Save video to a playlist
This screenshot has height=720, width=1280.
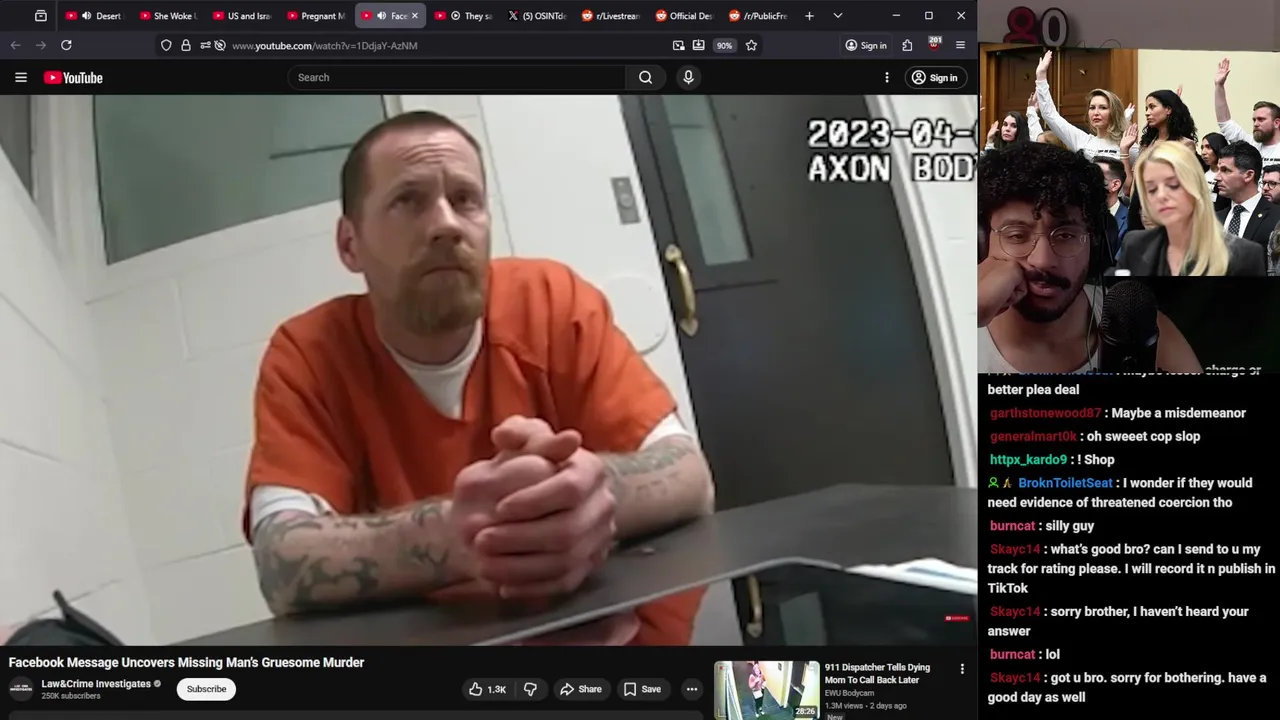(x=642, y=689)
